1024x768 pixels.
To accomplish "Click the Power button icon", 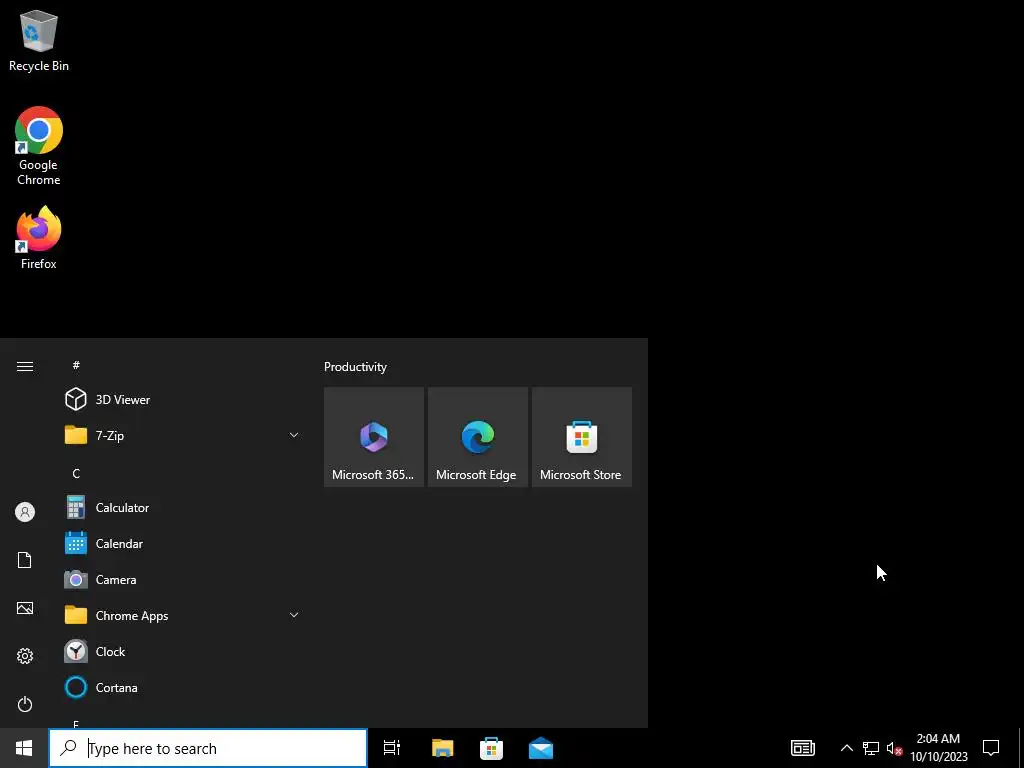I will click(x=25, y=704).
